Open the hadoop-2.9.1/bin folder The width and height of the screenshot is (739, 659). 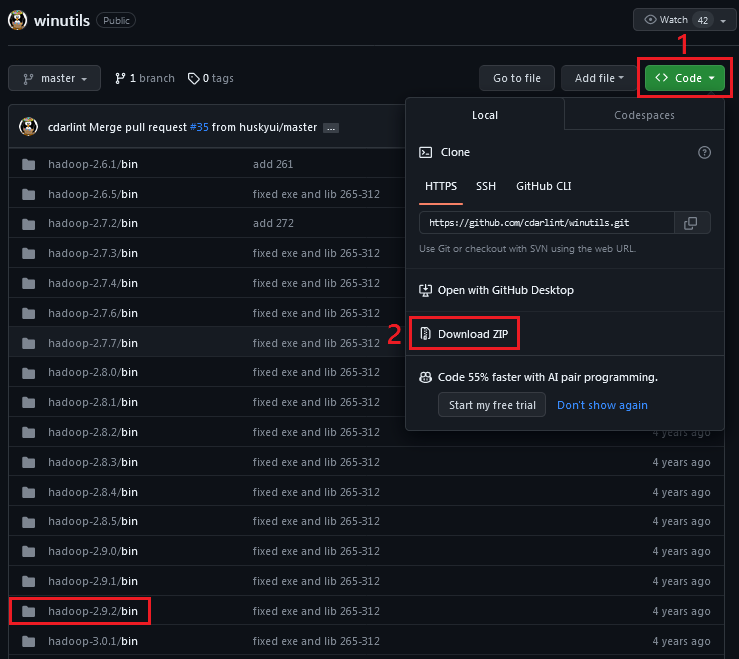pyautogui.click(x=93, y=581)
